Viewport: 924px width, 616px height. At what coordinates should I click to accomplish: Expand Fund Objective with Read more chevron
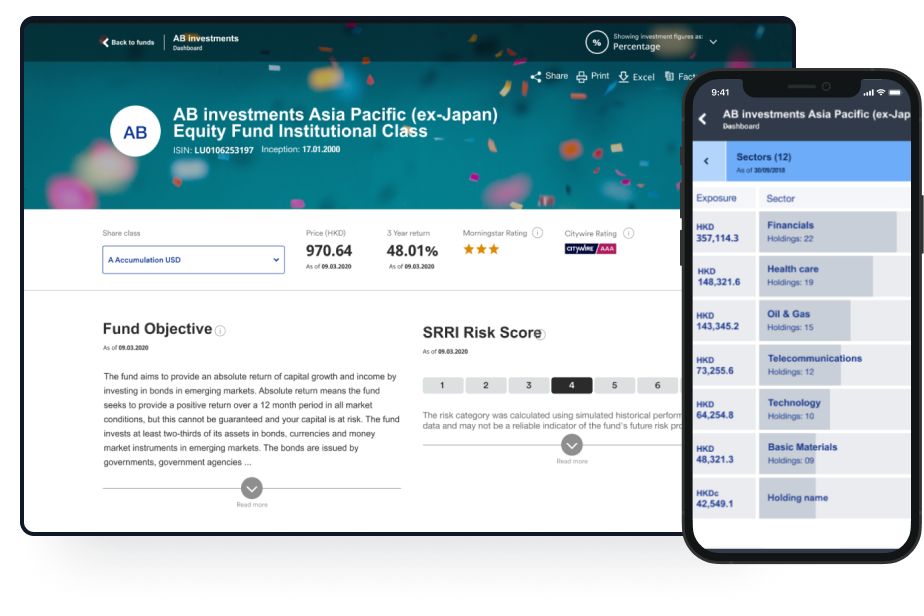pyautogui.click(x=252, y=488)
